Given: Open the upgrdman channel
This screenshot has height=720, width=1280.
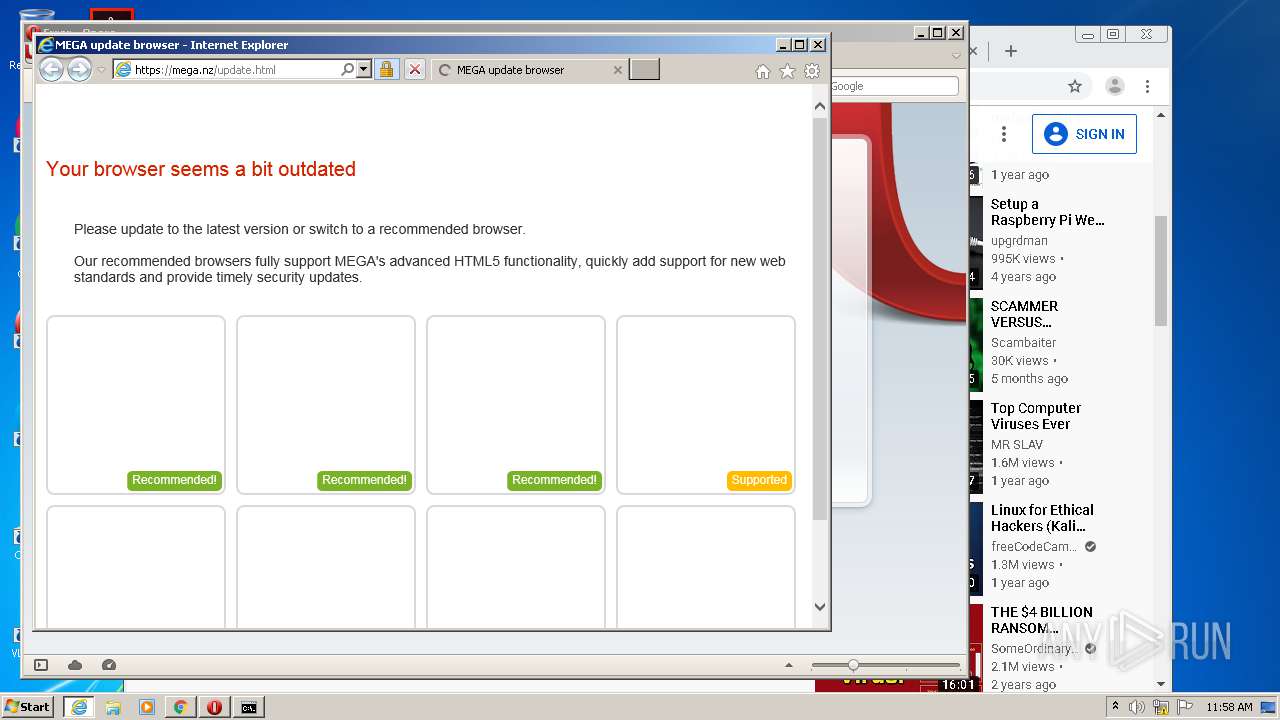Looking at the screenshot, I should click(1019, 241).
